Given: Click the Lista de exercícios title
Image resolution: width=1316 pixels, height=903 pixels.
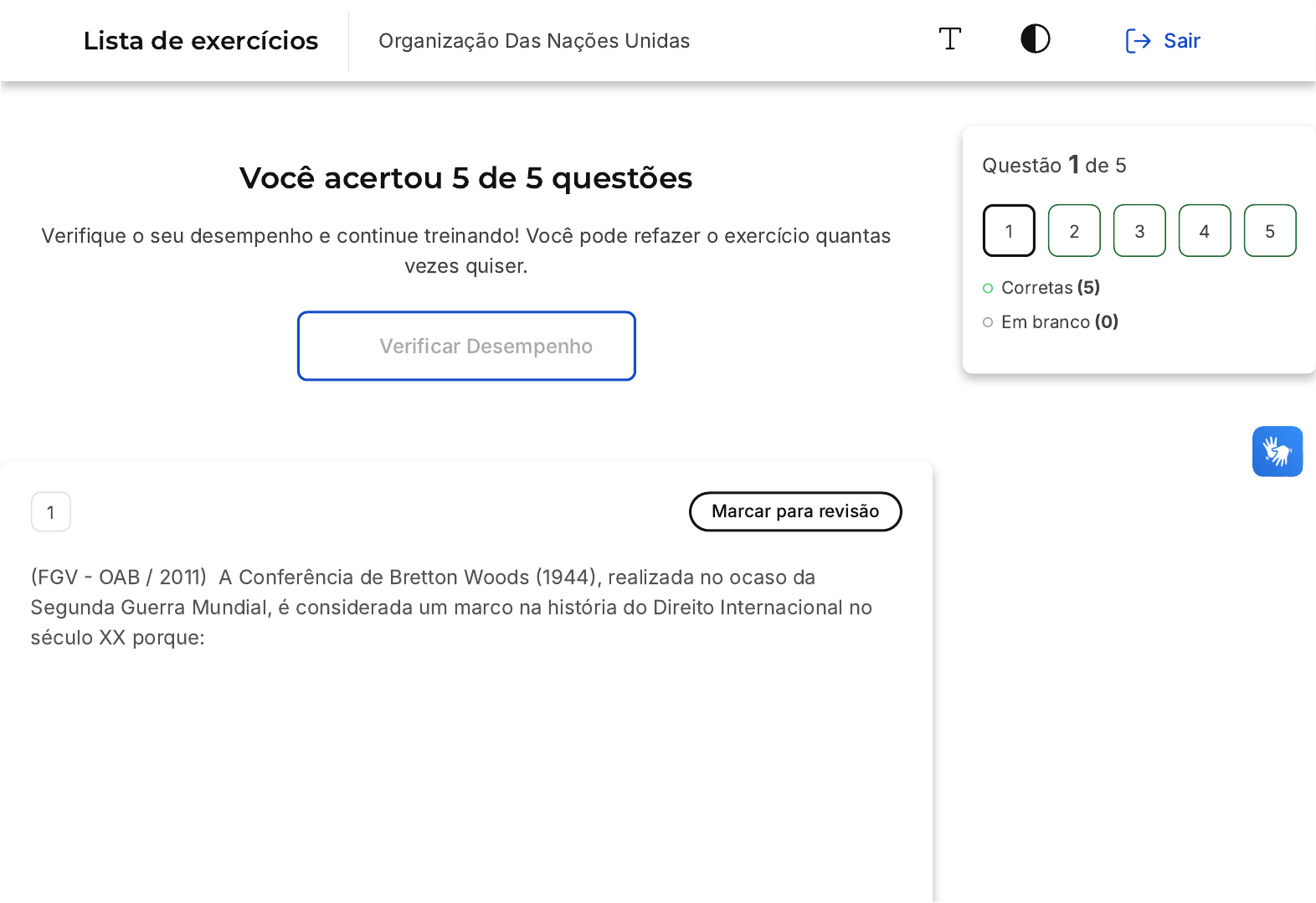Looking at the screenshot, I should [201, 41].
